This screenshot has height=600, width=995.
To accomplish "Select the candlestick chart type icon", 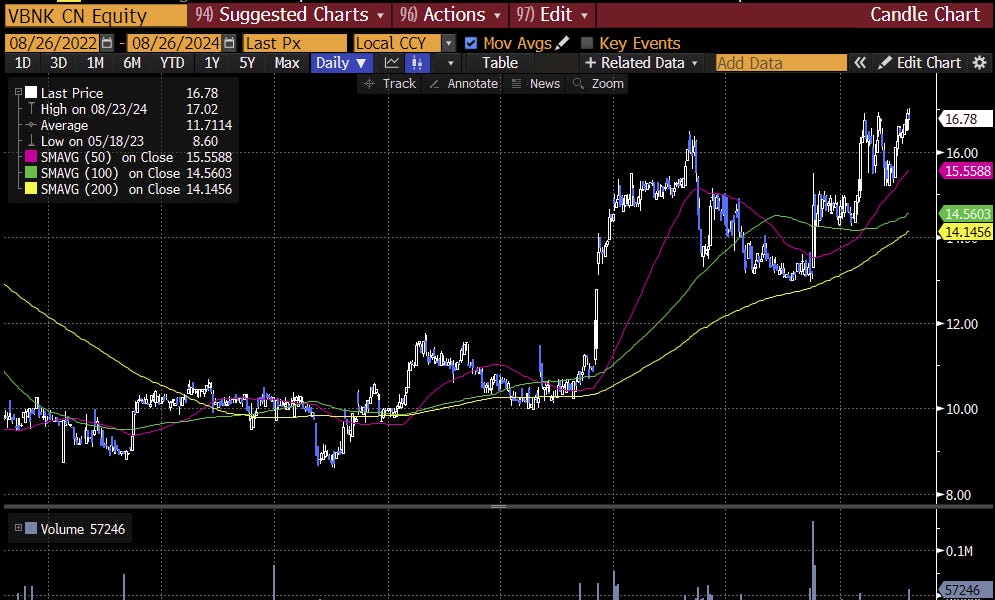I will pyautogui.click(x=417, y=62).
